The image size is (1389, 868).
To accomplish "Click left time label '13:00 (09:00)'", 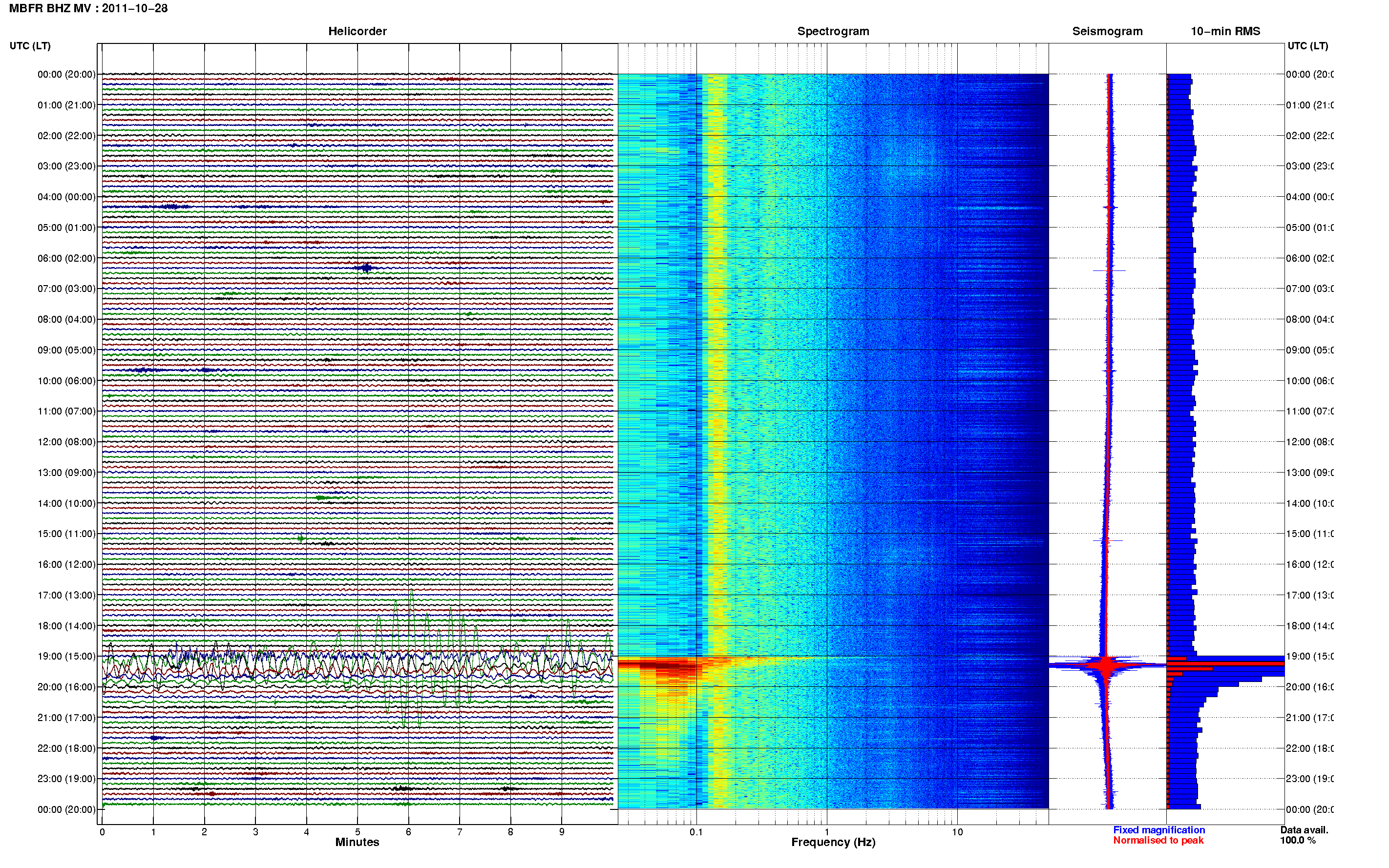I will [66, 473].
